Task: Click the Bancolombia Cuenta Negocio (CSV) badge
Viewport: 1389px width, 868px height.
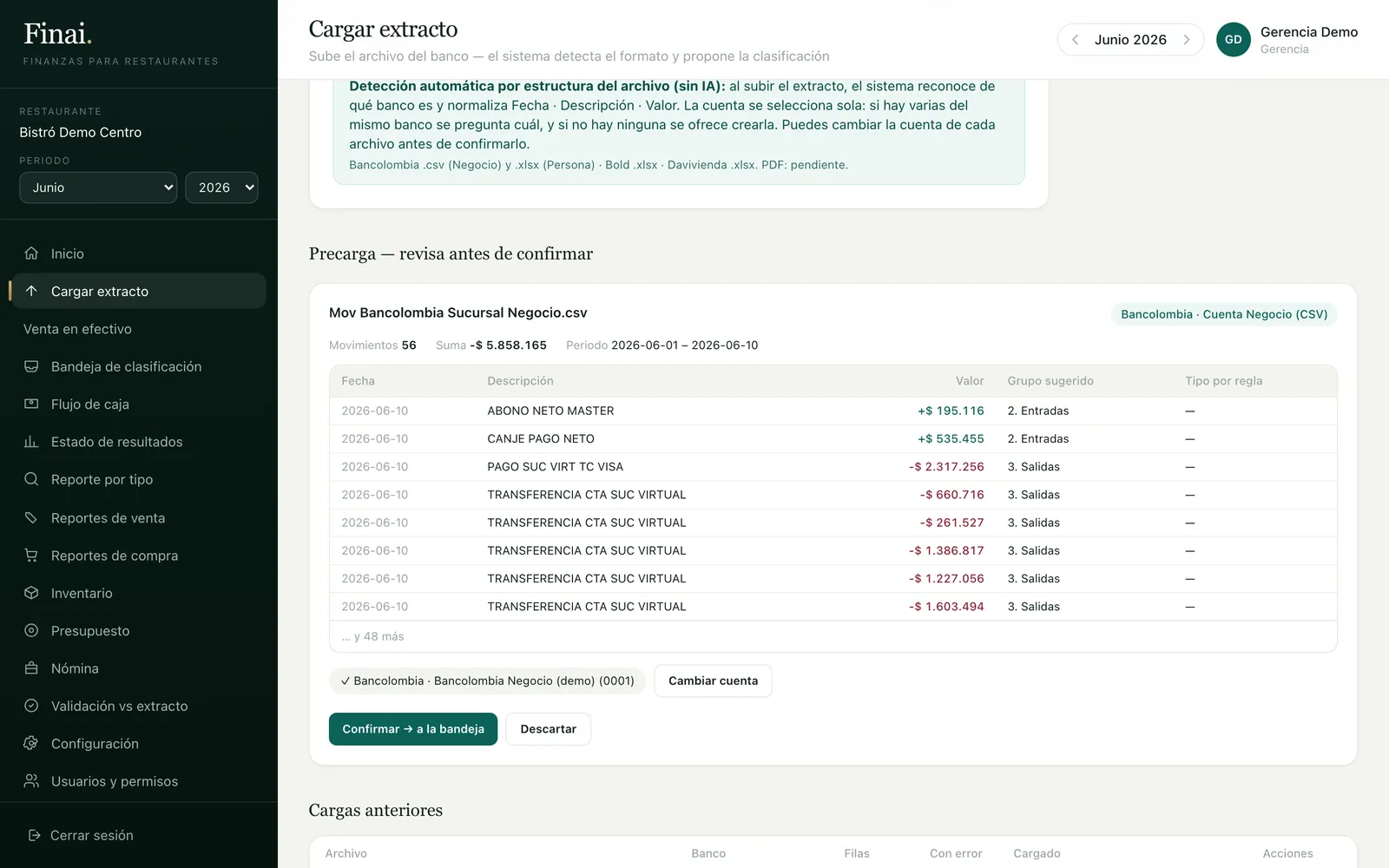Action: (x=1224, y=314)
